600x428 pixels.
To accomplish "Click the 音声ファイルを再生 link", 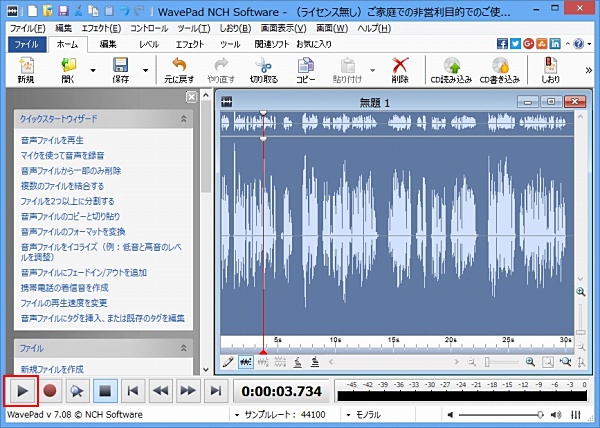I will pos(52,140).
